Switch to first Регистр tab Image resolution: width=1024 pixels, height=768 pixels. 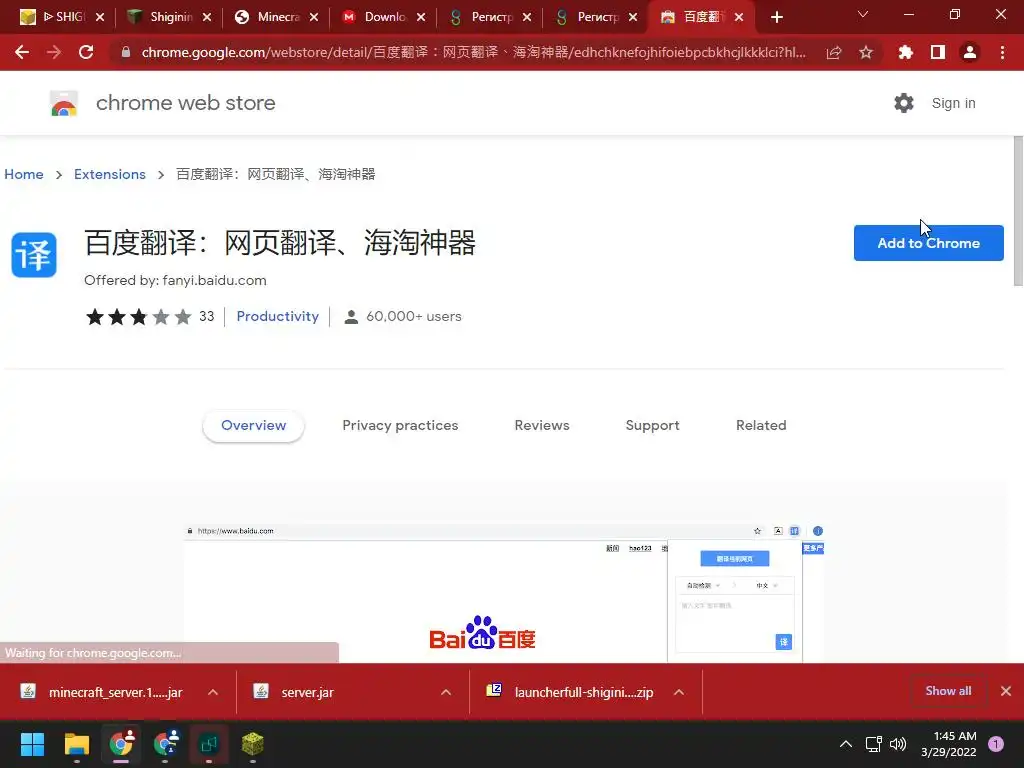[x=490, y=17]
